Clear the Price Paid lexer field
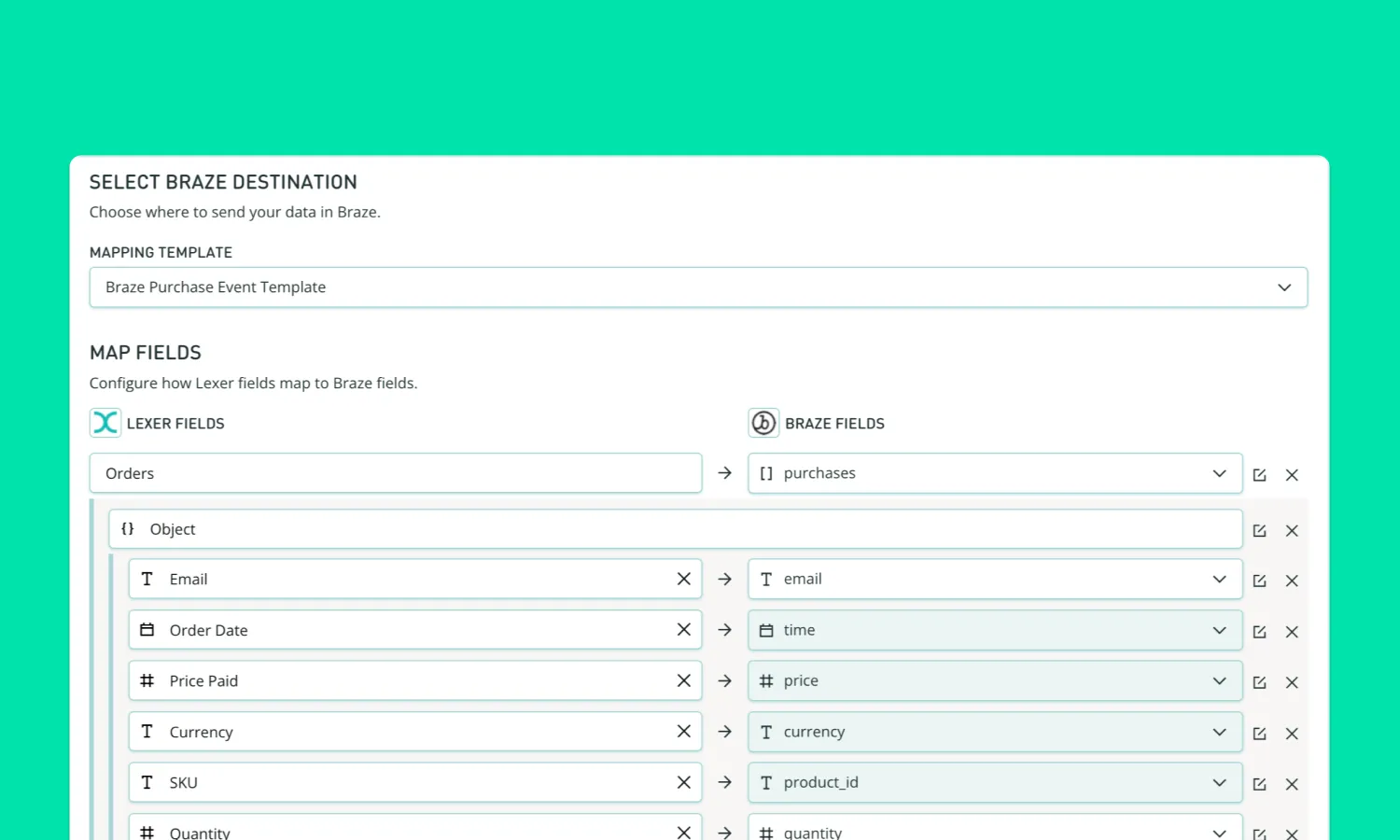This screenshot has height=840, width=1400. [683, 681]
